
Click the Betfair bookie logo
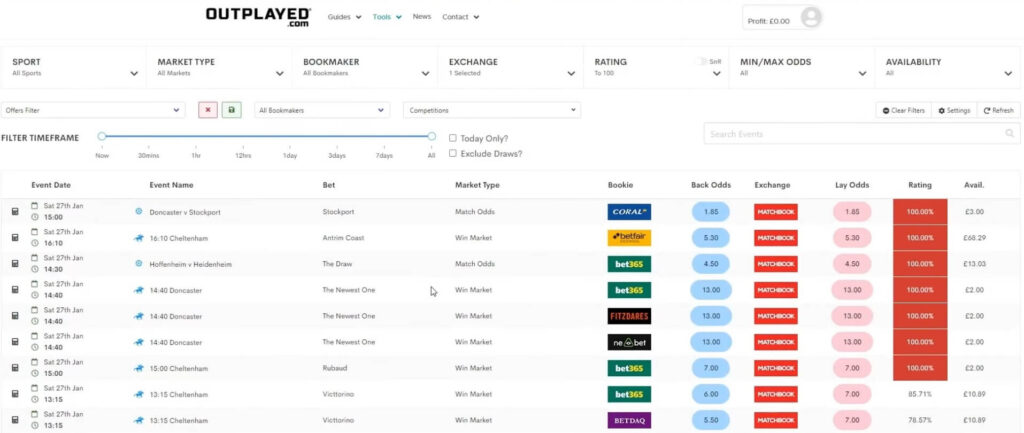point(629,238)
